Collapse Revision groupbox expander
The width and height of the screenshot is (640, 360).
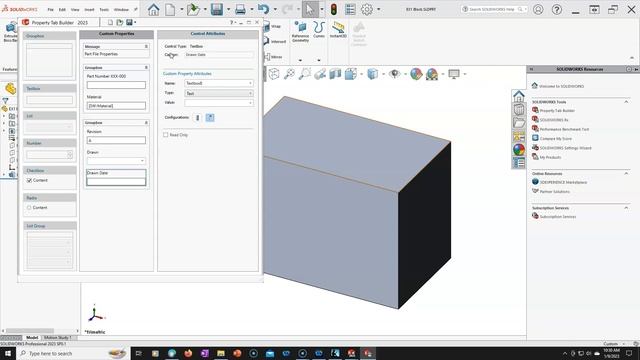146,122
